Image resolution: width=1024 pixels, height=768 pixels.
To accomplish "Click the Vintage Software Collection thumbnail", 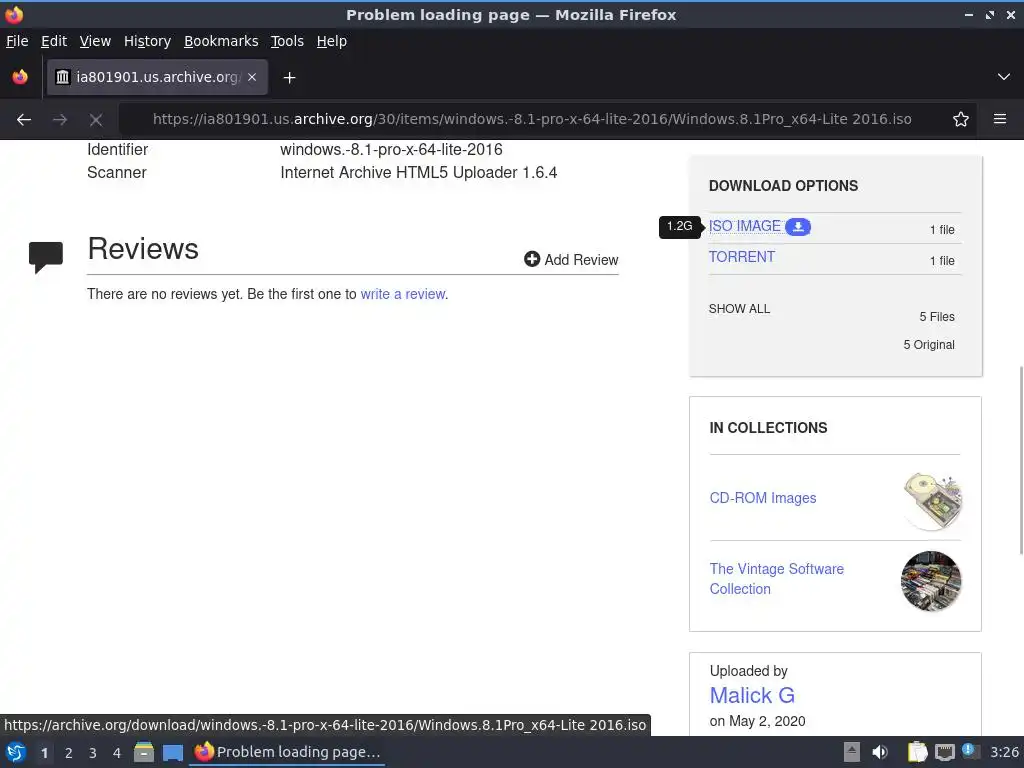I will [931, 581].
